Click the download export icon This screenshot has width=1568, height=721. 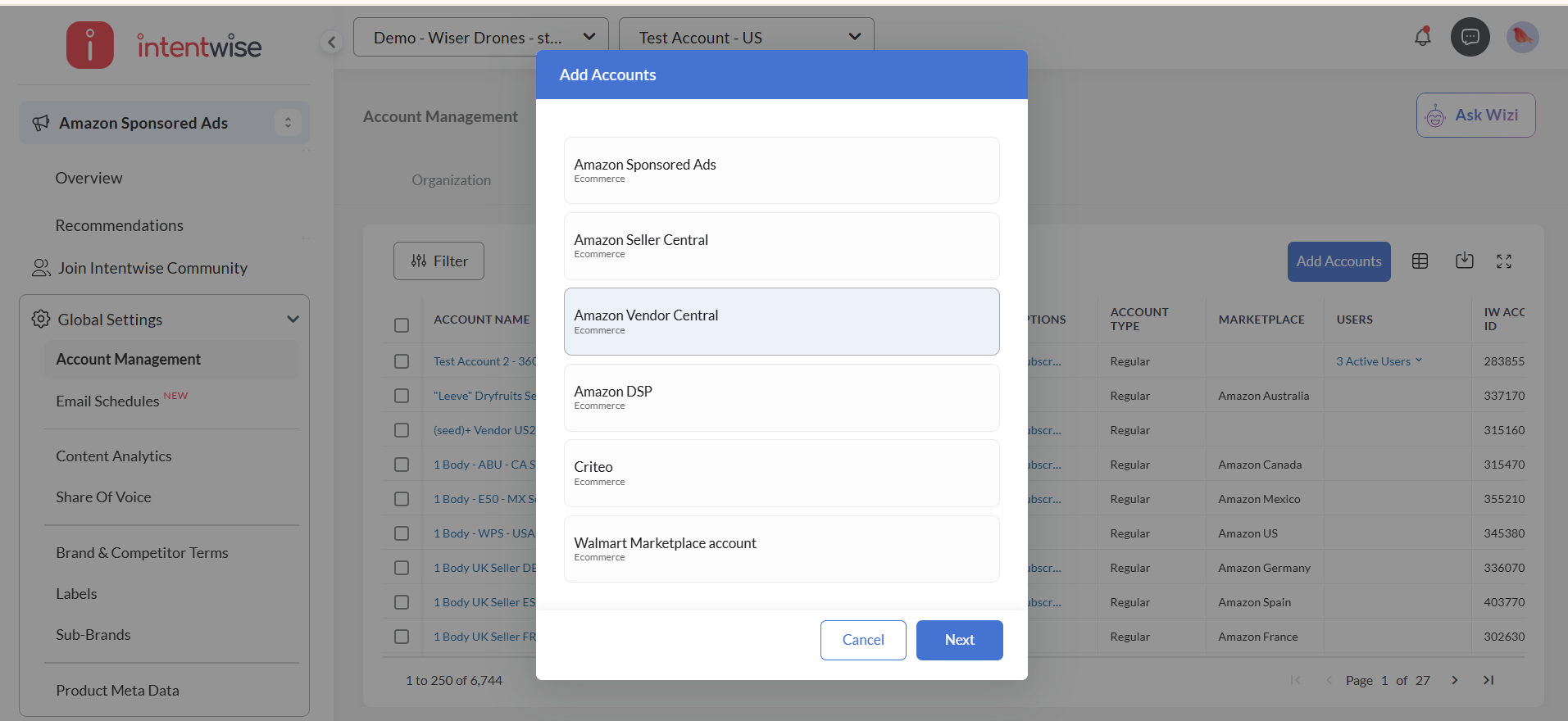click(1464, 261)
